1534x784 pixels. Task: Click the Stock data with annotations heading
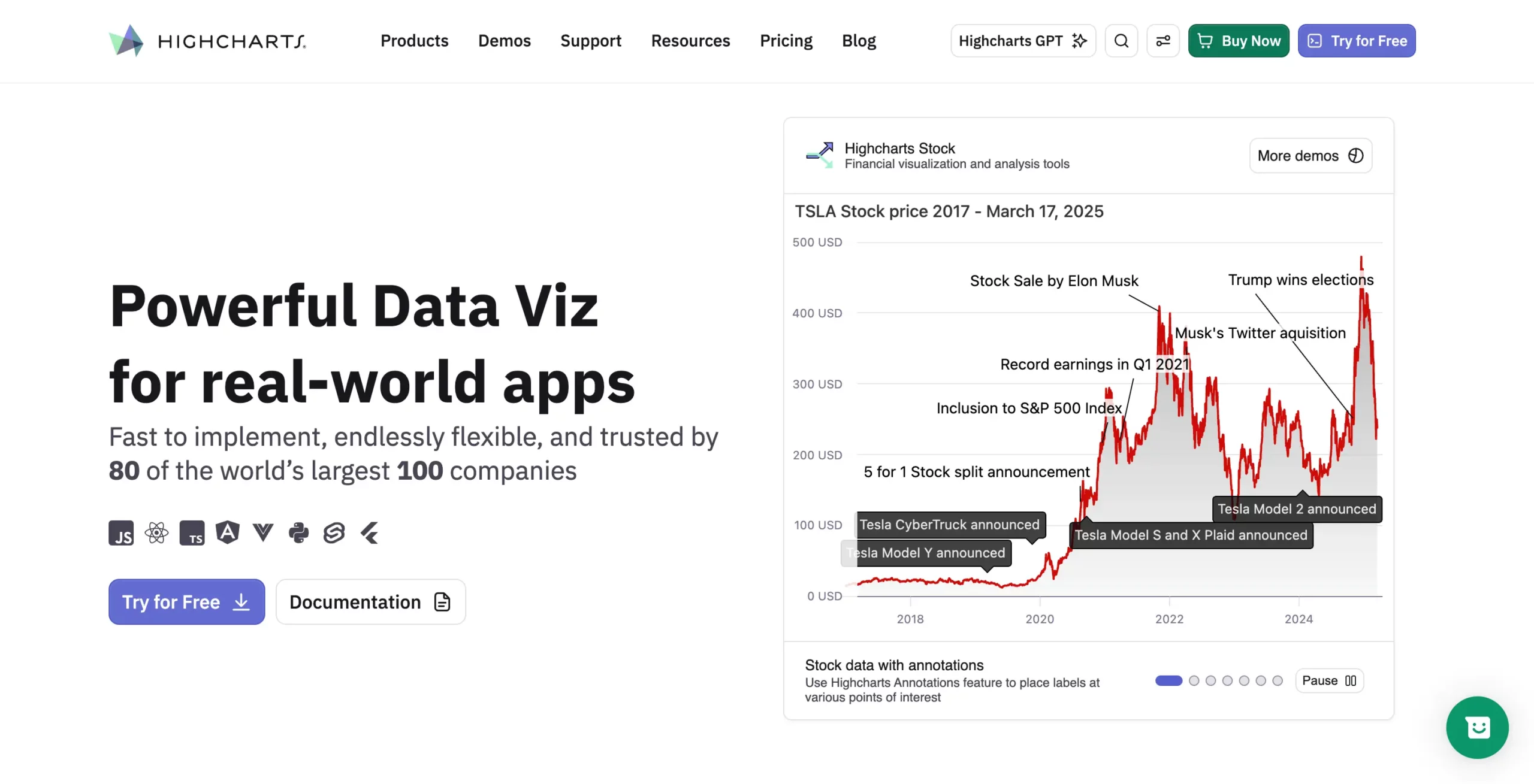894,665
